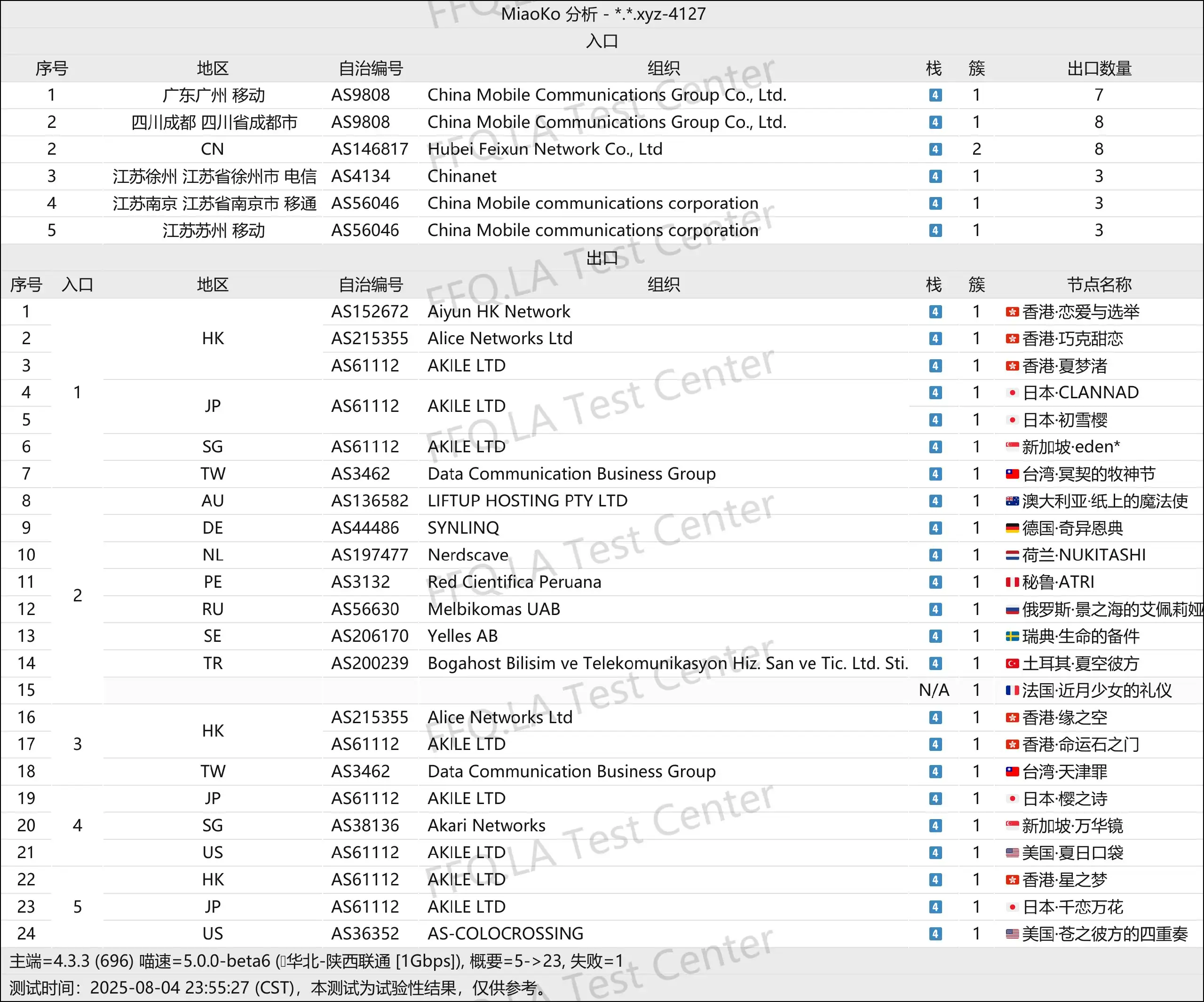Click the AS38136 cell

(365, 826)
